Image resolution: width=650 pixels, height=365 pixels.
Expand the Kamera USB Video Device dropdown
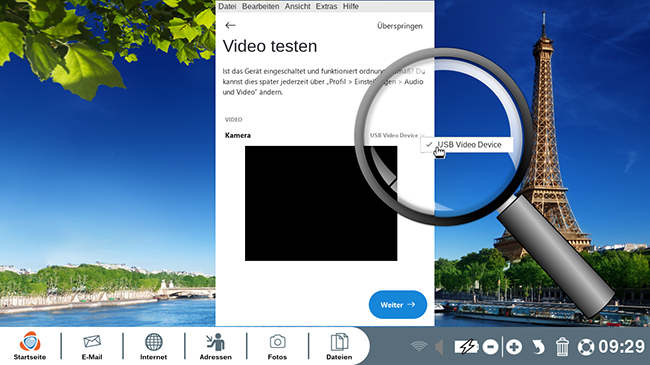coord(397,135)
